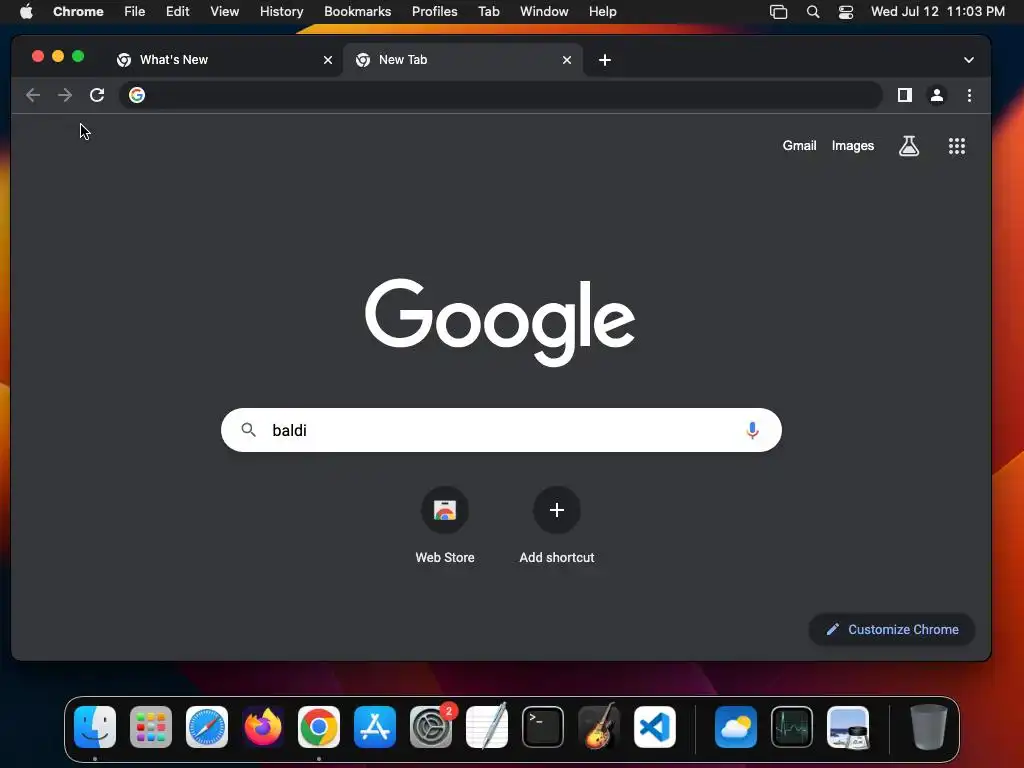This screenshot has height=768, width=1024.
Task: Select the New Tab tab
Action: tap(464, 60)
